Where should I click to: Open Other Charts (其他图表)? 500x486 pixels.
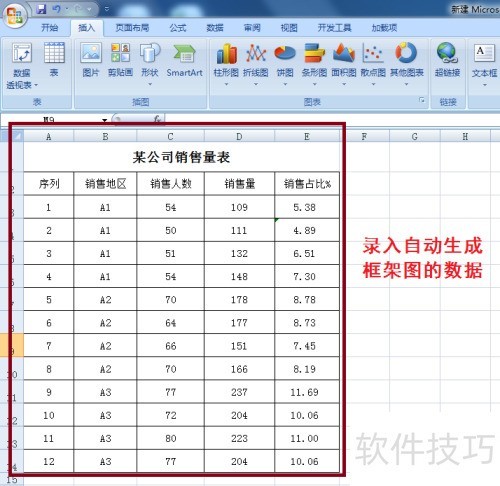[x=407, y=63]
